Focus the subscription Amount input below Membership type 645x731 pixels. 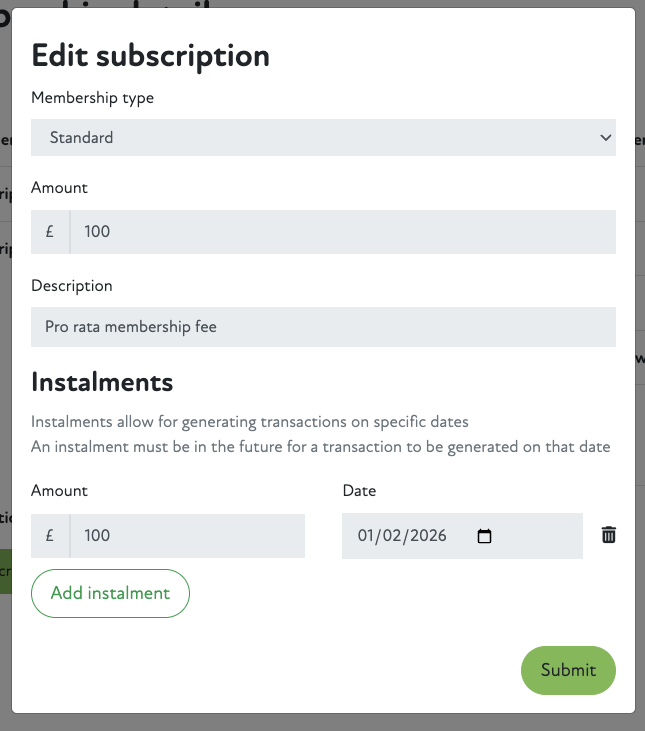(342, 231)
